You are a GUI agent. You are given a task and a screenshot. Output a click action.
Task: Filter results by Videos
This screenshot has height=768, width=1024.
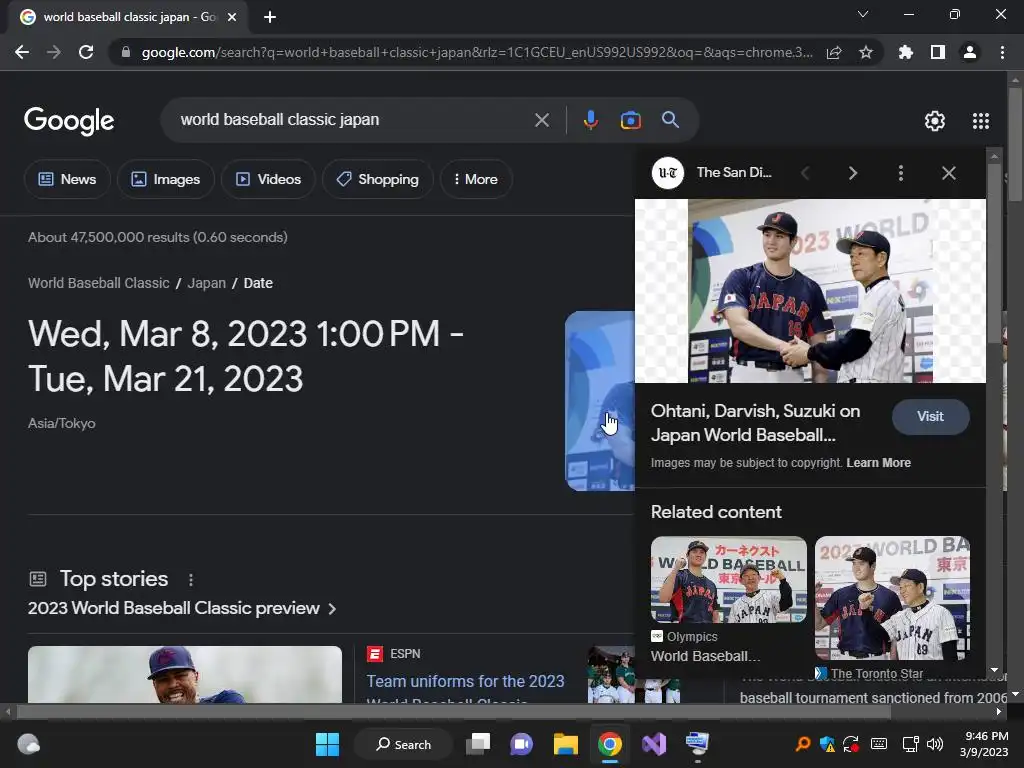pyautogui.click(x=268, y=179)
